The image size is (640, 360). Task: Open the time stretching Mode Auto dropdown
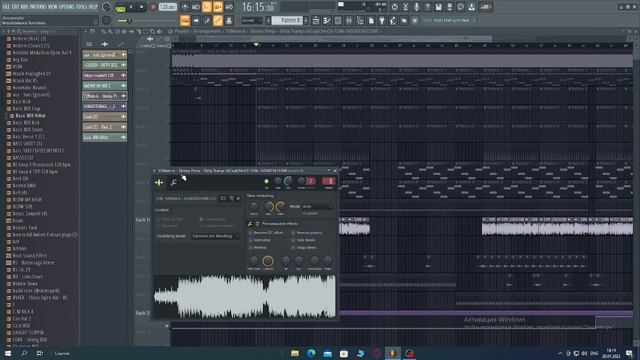317,207
